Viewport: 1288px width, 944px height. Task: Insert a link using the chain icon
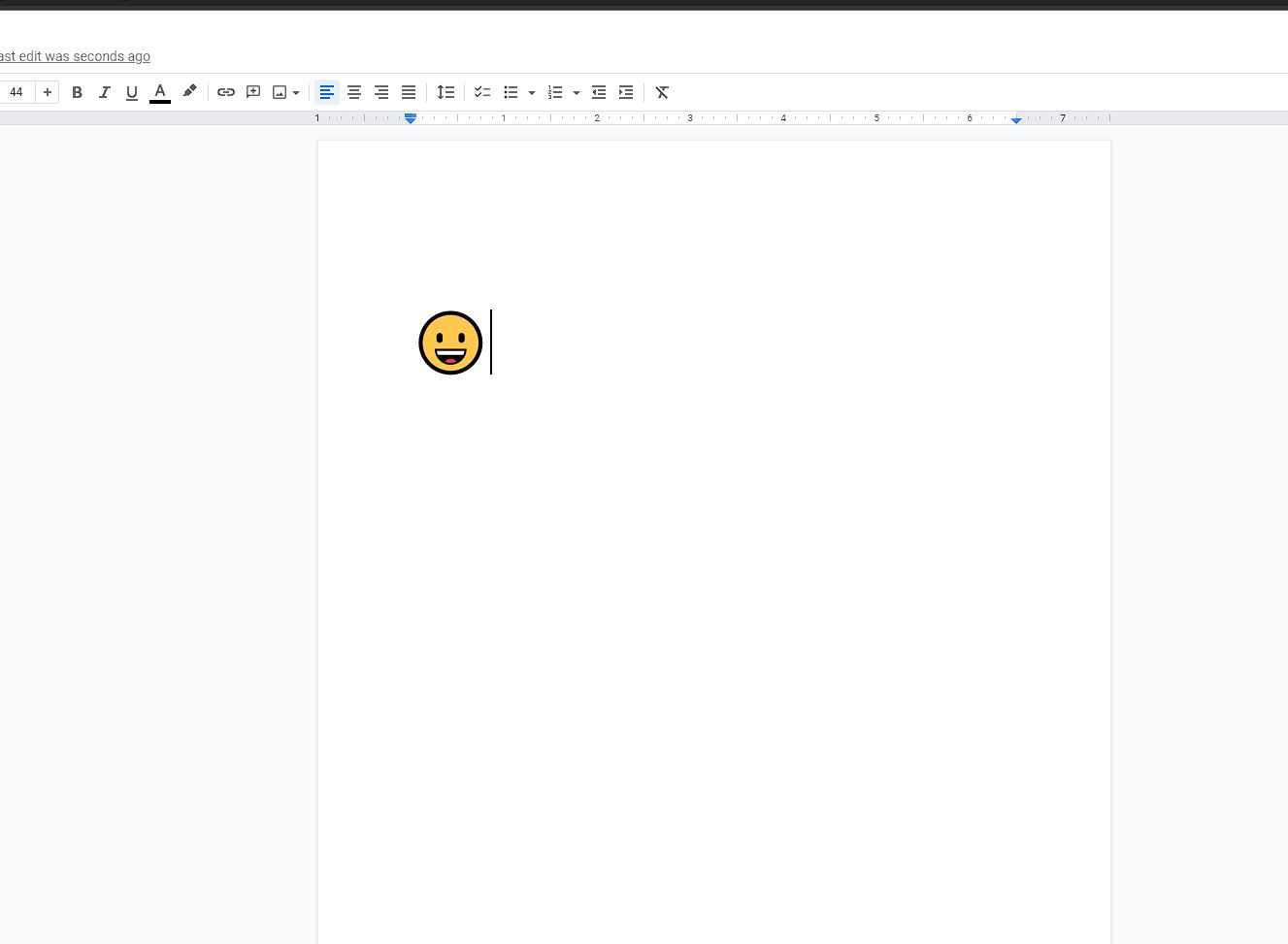[x=226, y=92]
